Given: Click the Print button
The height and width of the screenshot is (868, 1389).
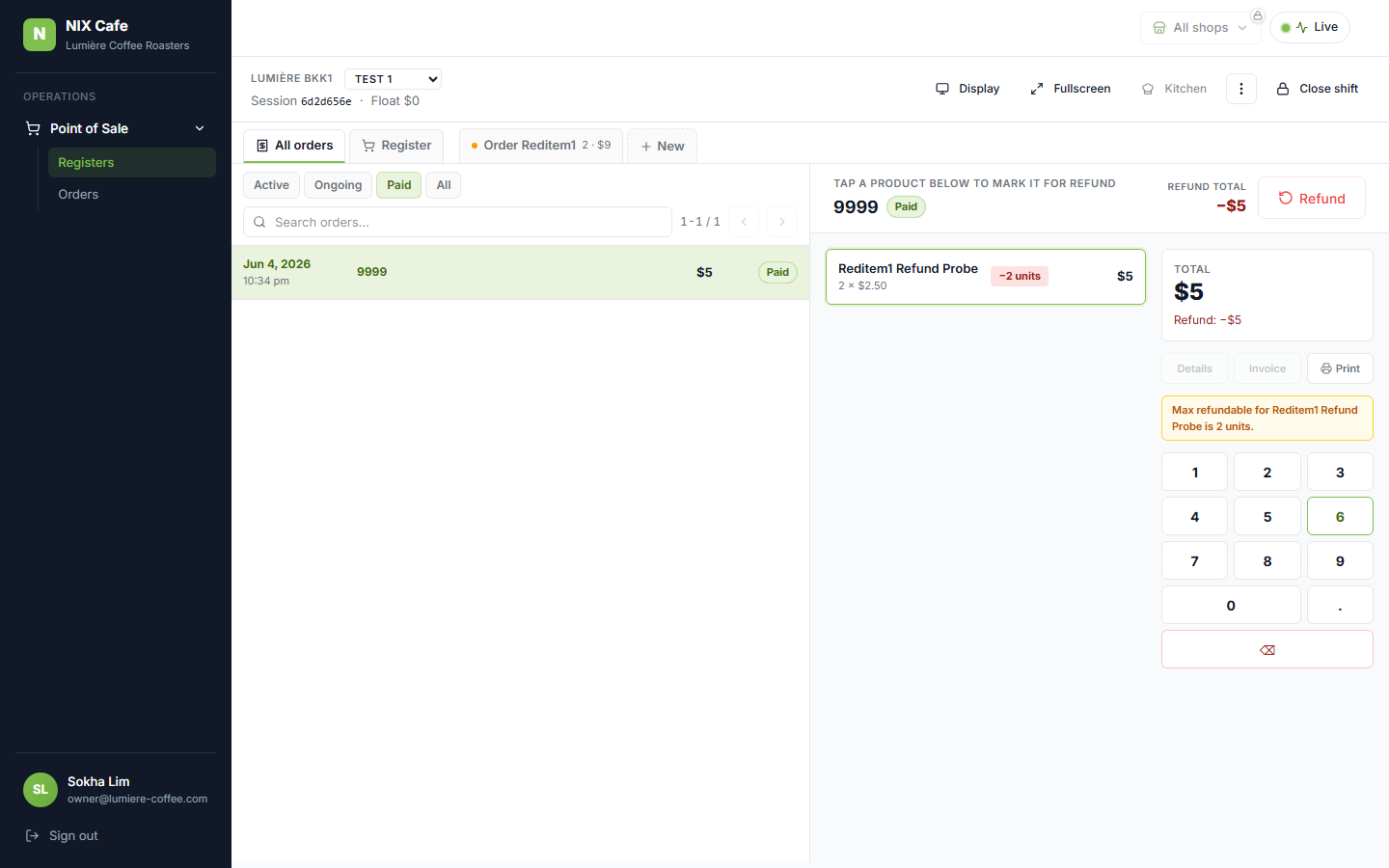Looking at the screenshot, I should coord(1340,368).
